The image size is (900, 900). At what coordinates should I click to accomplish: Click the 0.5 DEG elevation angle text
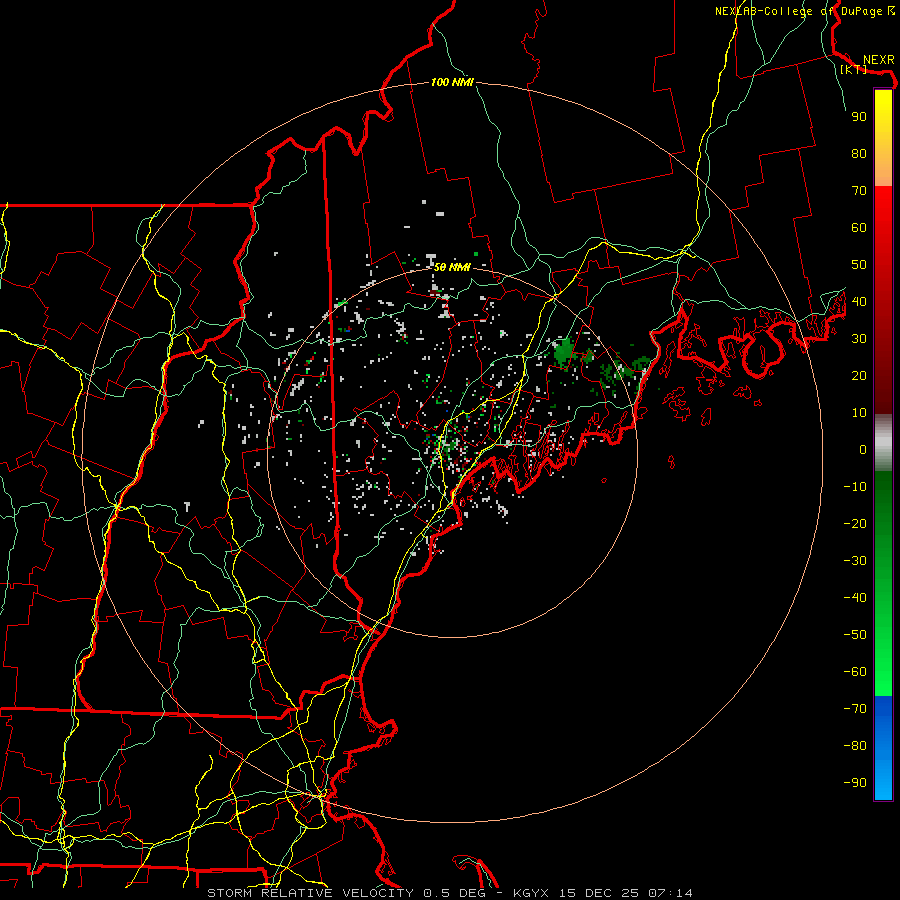(455, 893)
